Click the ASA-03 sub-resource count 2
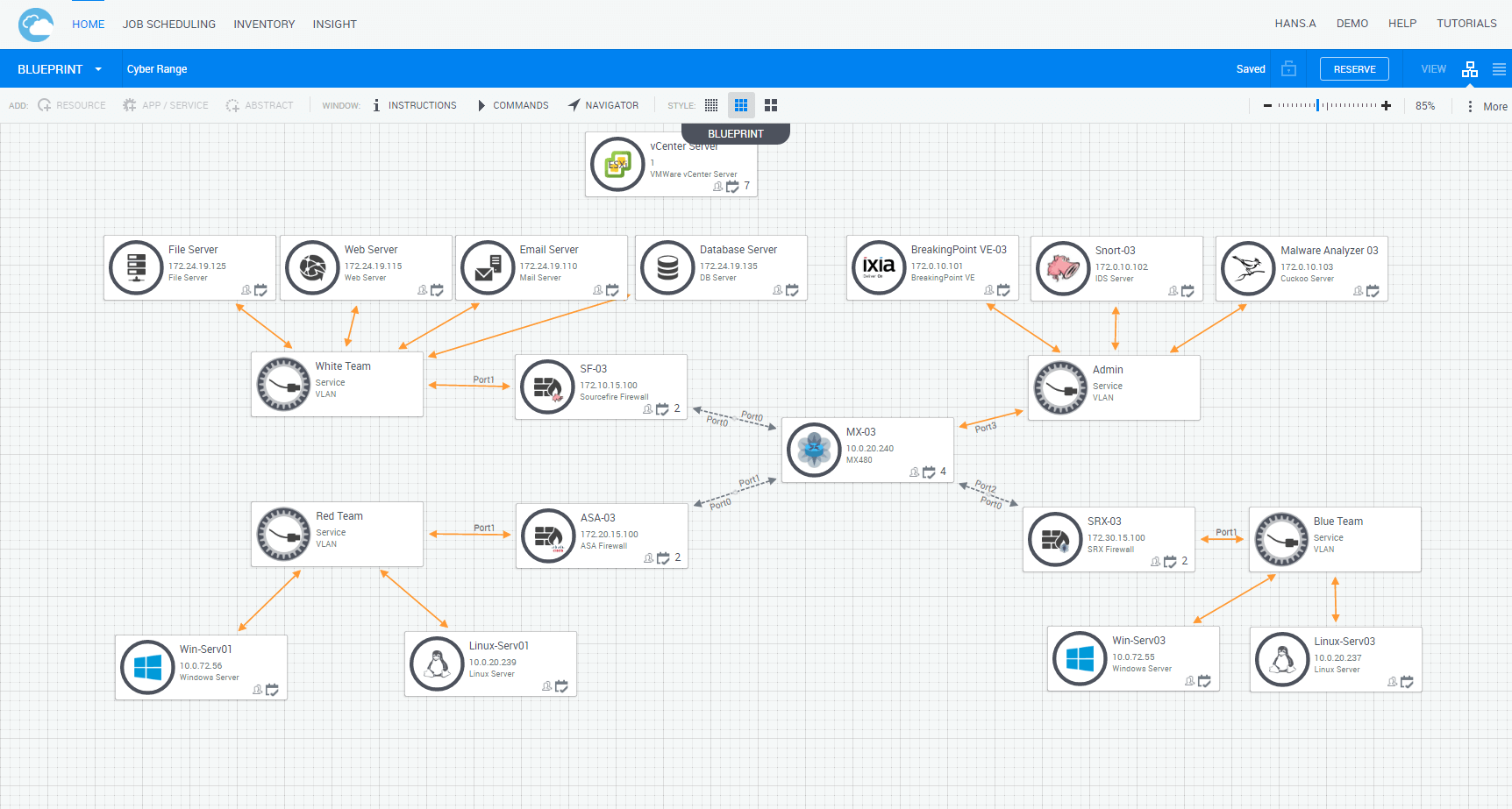This screenshot has height=809, width=1512. point(677,557)
